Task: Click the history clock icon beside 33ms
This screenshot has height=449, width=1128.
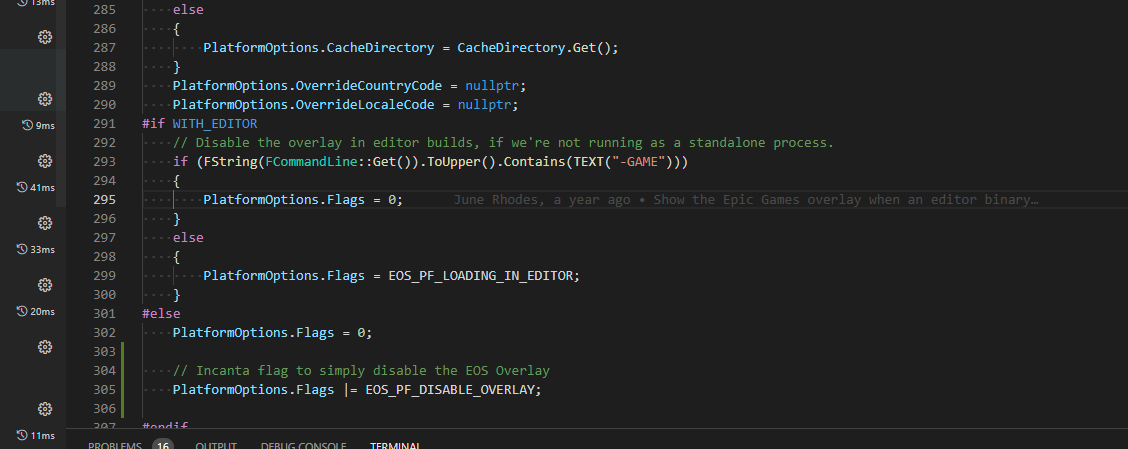Action: tap(22, 250)
